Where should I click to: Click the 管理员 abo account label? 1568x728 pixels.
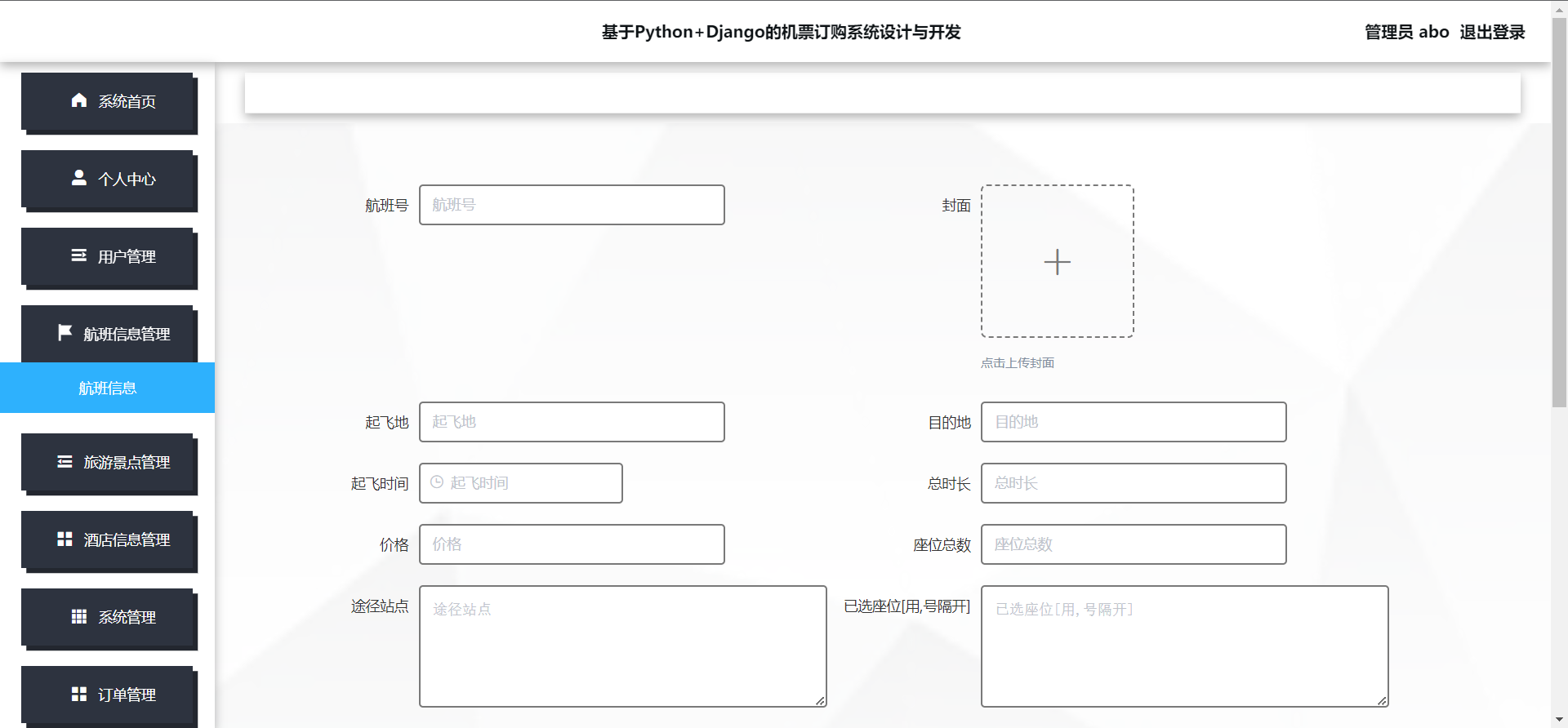pyautogui.click(x=1407, y=32)
